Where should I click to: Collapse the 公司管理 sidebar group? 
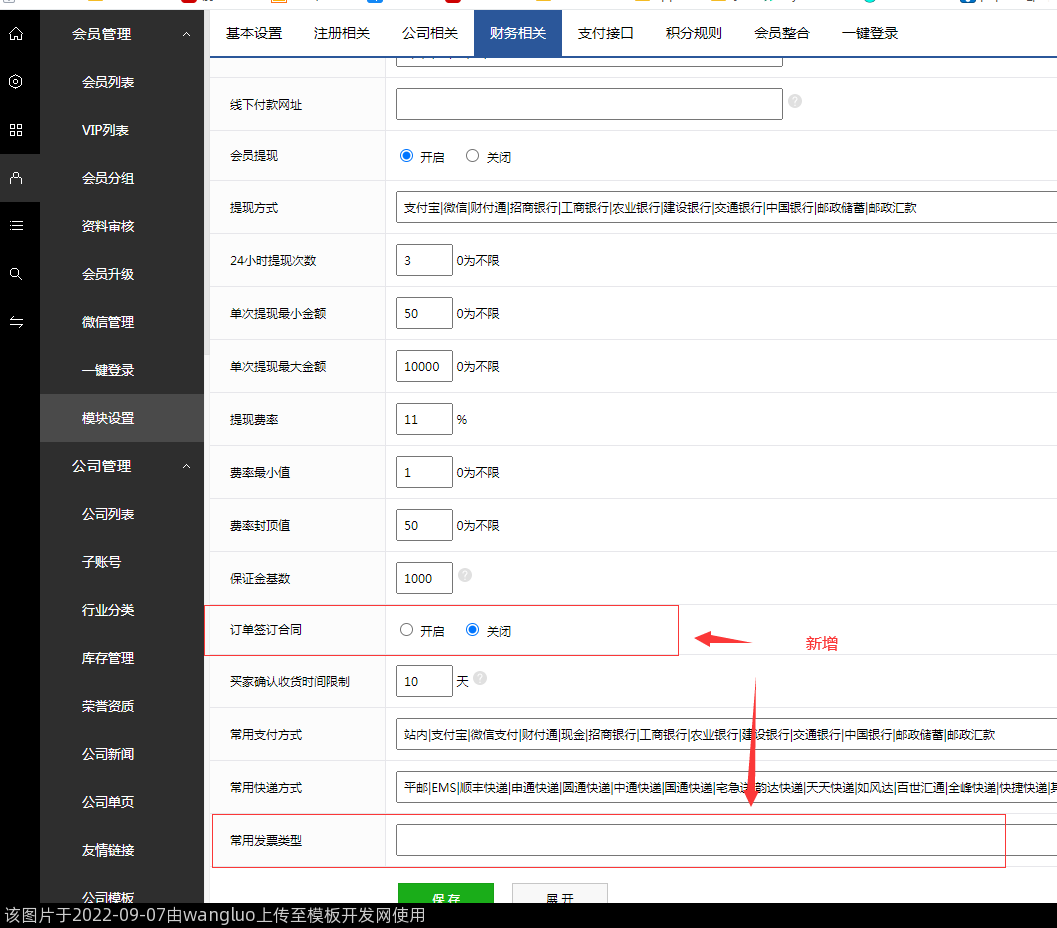click(x=186, y=466)
